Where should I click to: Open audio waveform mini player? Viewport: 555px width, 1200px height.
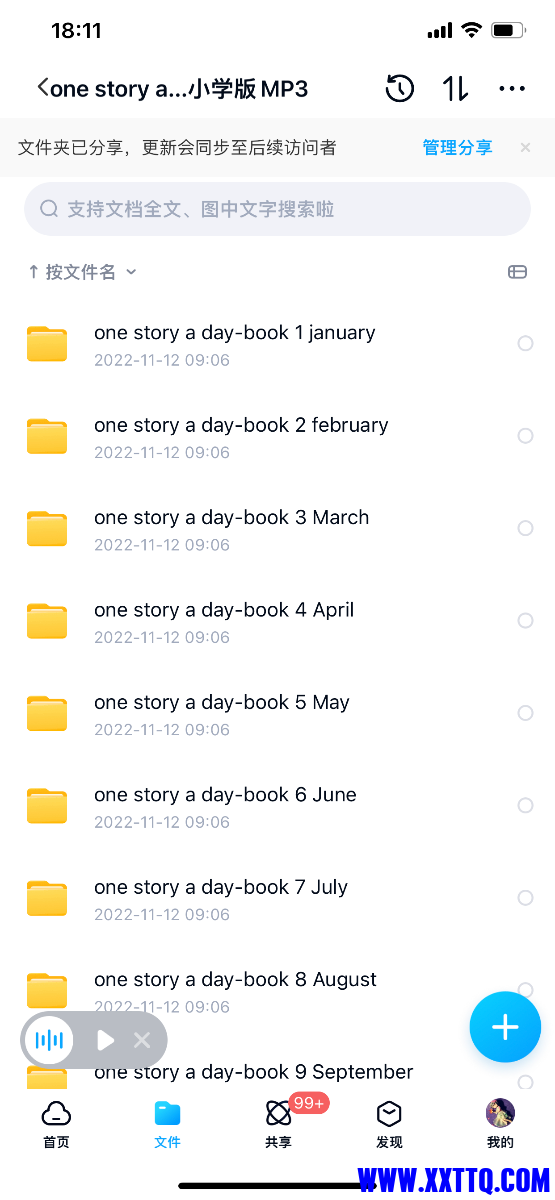49,1040
